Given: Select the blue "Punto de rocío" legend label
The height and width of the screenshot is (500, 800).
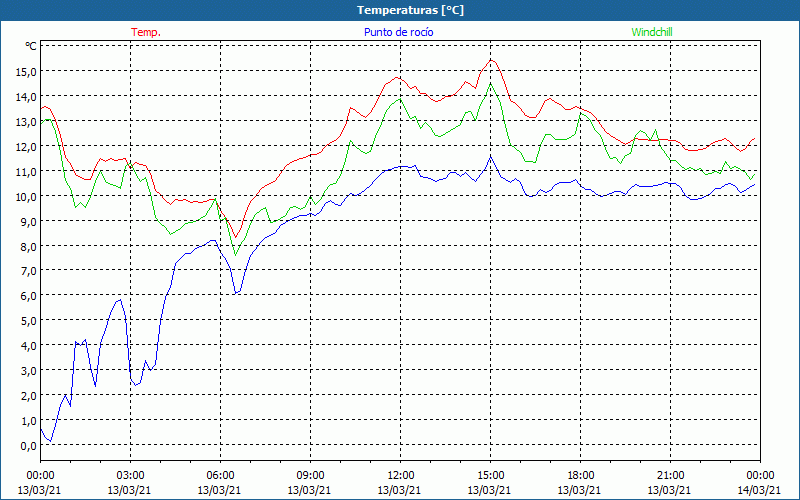Looking at the screenshot, I should coord(398,32).
